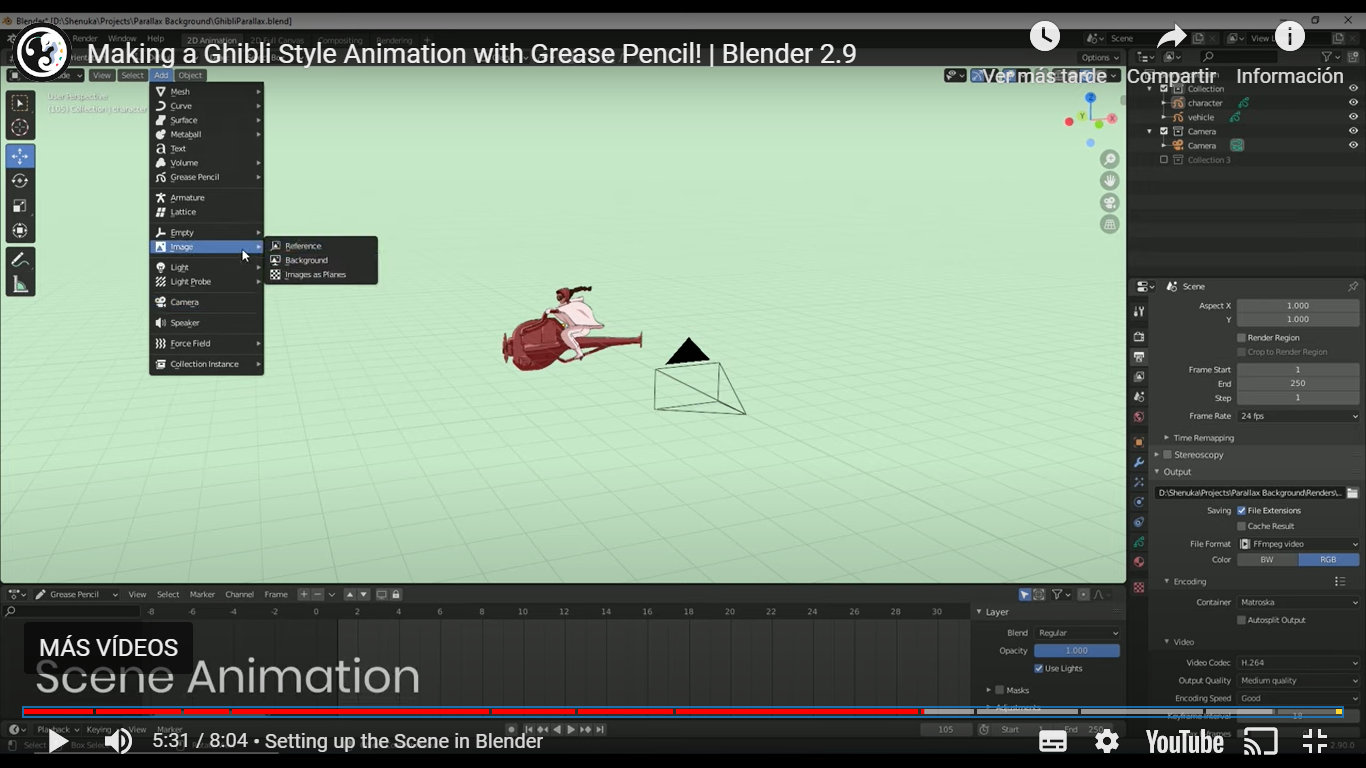Open the File Format dropdown
Image resolution: width=1366 pixels, height=768 pixels.
(1298, 544)
